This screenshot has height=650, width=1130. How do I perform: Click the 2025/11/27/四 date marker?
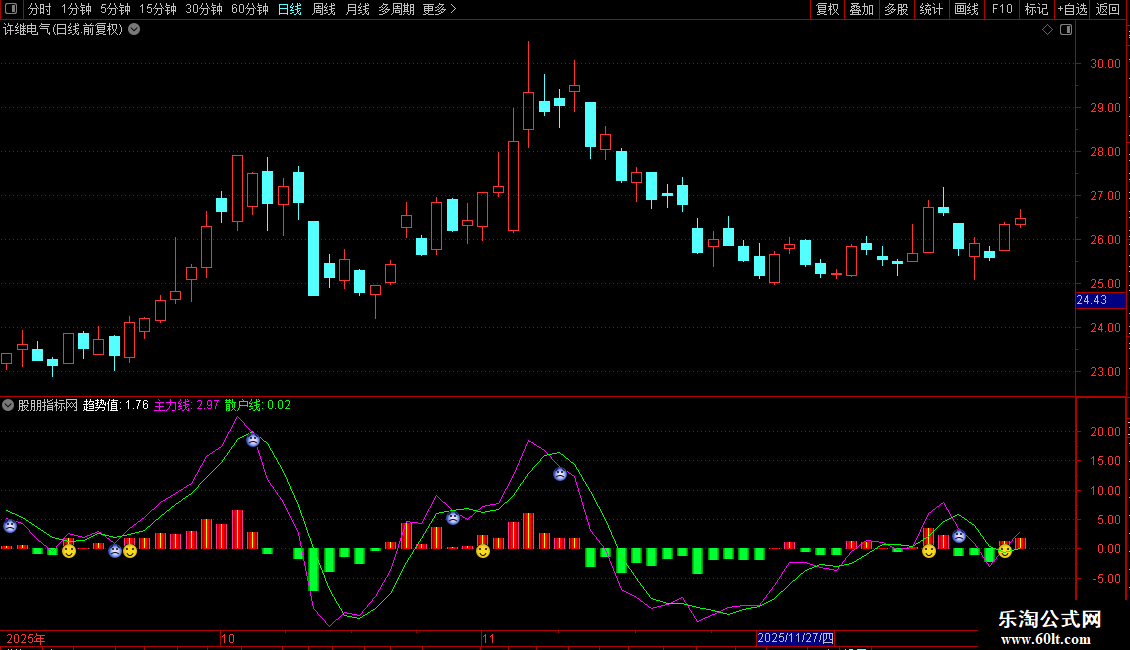click(796, 638)
